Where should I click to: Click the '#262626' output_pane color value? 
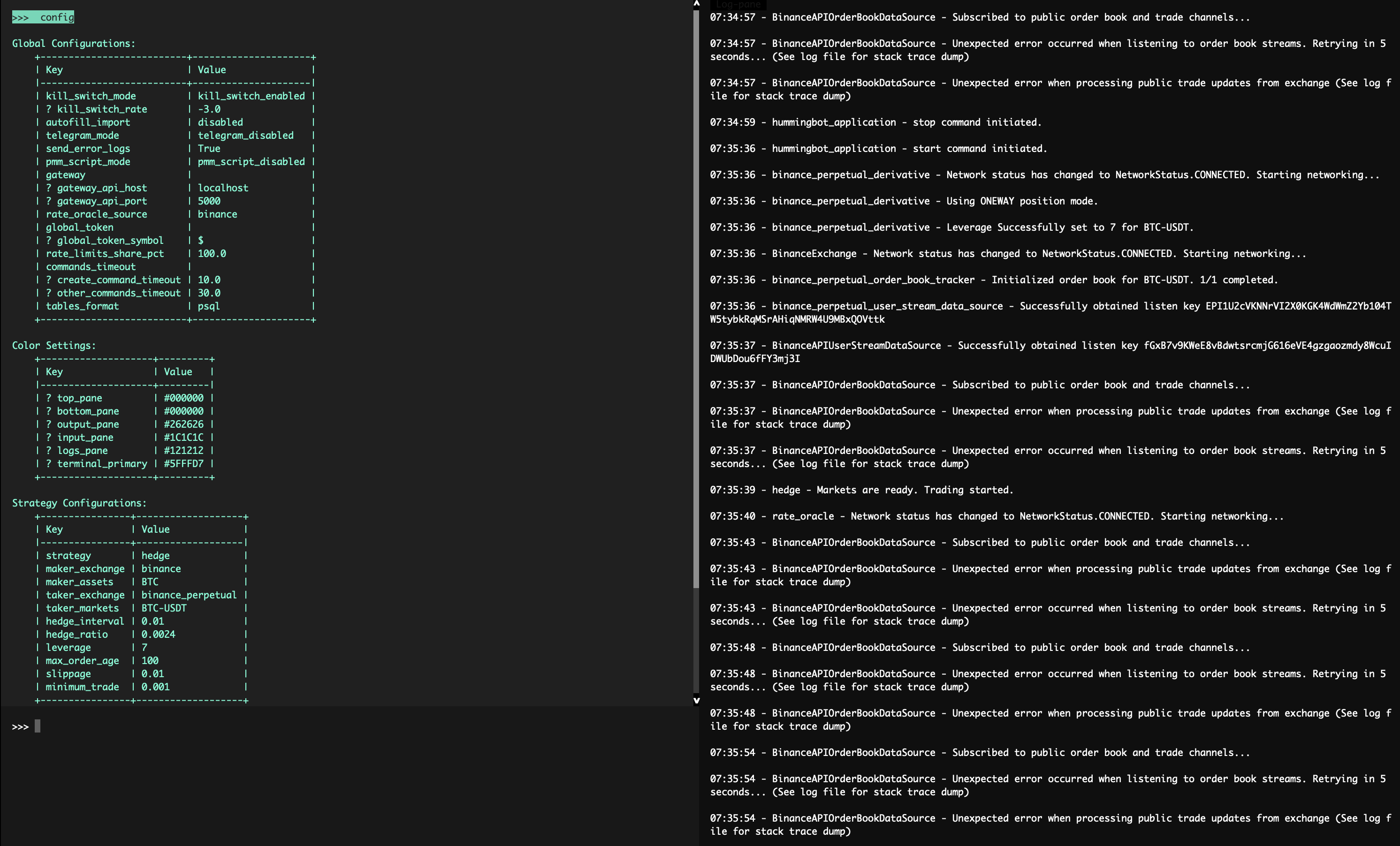183,424
